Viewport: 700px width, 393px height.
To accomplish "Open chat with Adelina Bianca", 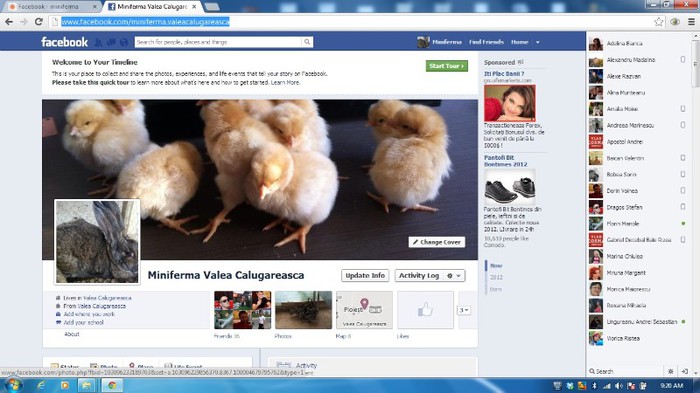I will coord(638,43).
